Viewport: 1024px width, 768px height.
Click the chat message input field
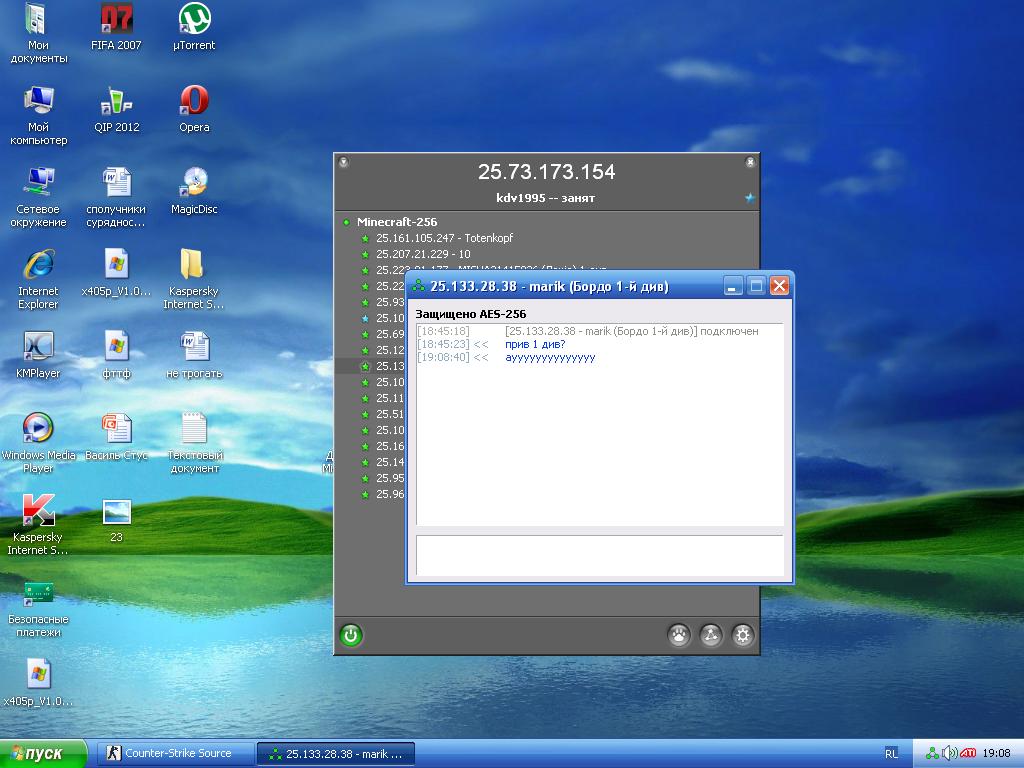tap(600, 556)
